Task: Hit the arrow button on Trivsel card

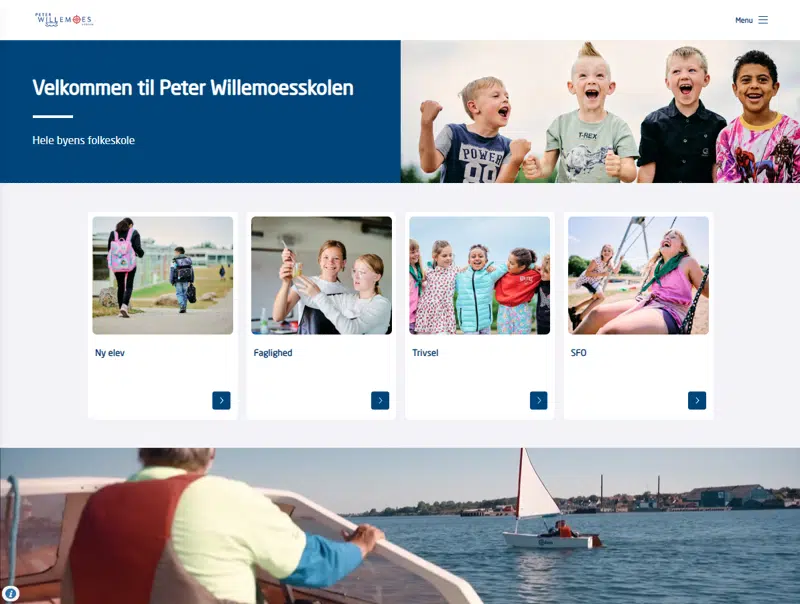Action: 538,400
